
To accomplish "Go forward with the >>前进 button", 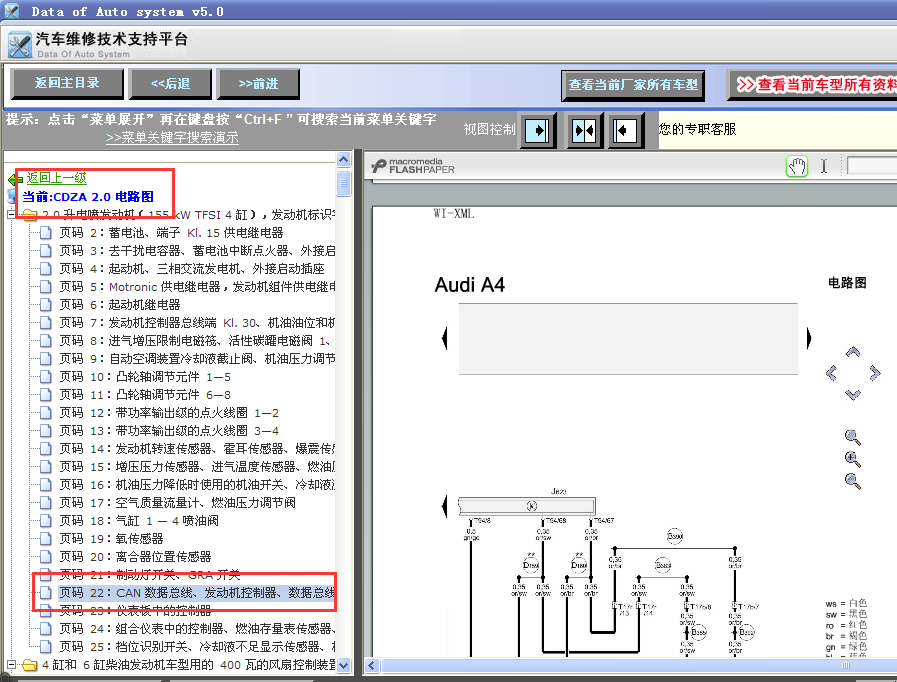I will pos(258,84).
